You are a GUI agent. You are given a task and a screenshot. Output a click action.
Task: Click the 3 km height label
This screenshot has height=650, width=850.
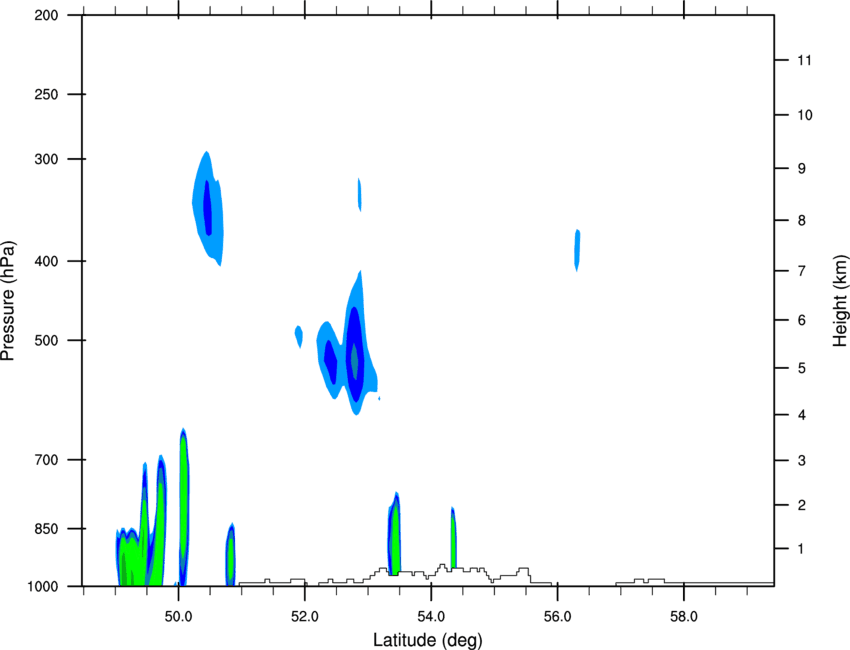[x=801, y=461]
